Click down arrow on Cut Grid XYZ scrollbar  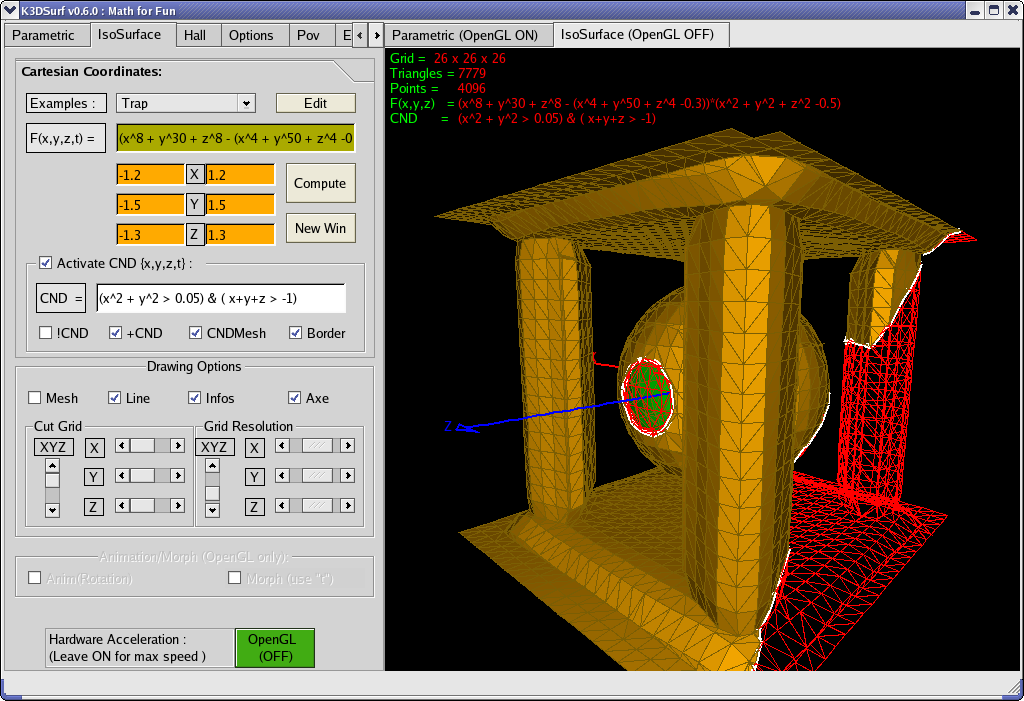click(53, 510)
